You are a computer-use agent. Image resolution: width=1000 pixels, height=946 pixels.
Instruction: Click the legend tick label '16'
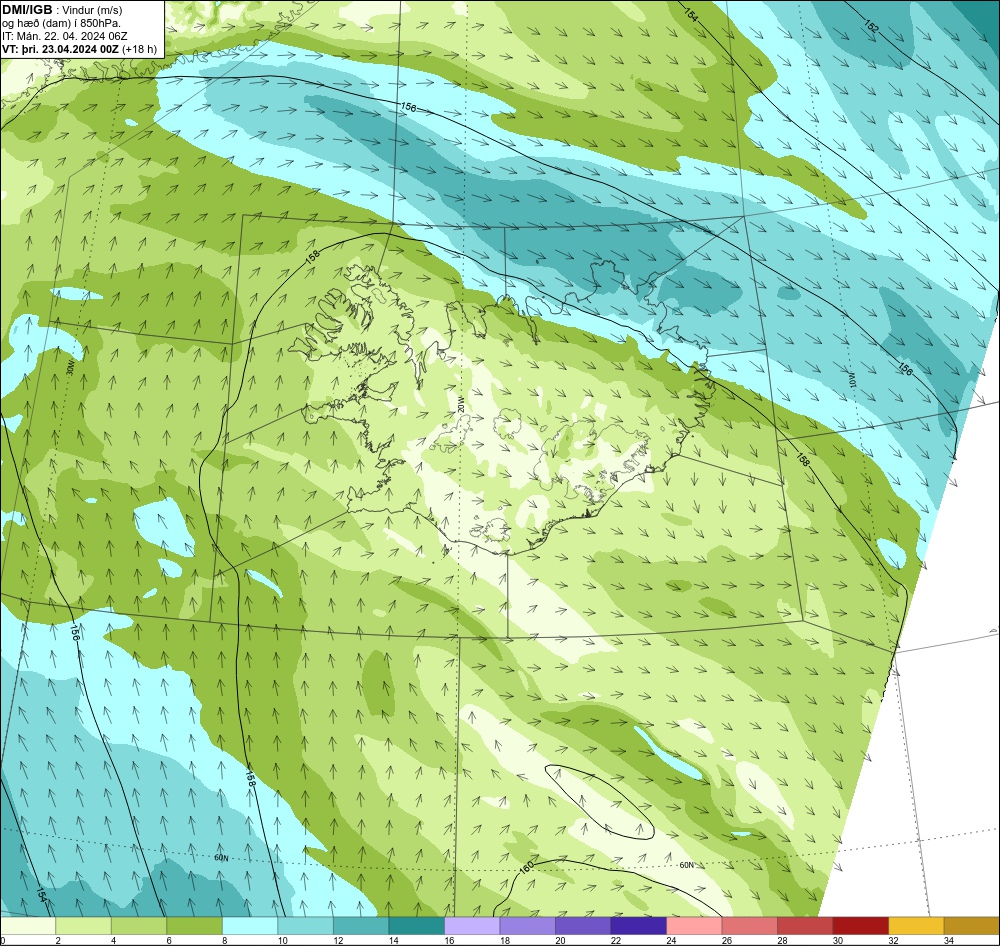tap(450, 940)
